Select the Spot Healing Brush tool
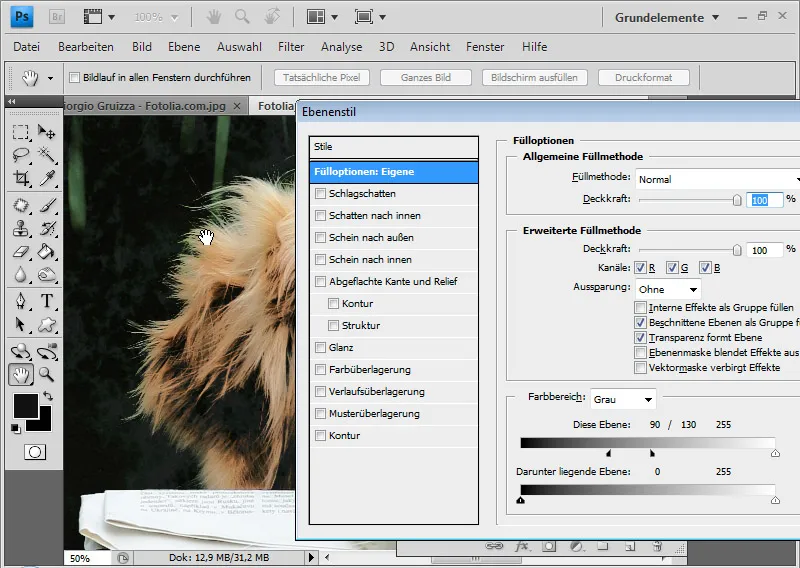This screenshot has width=800, height=568. point(20,205)
